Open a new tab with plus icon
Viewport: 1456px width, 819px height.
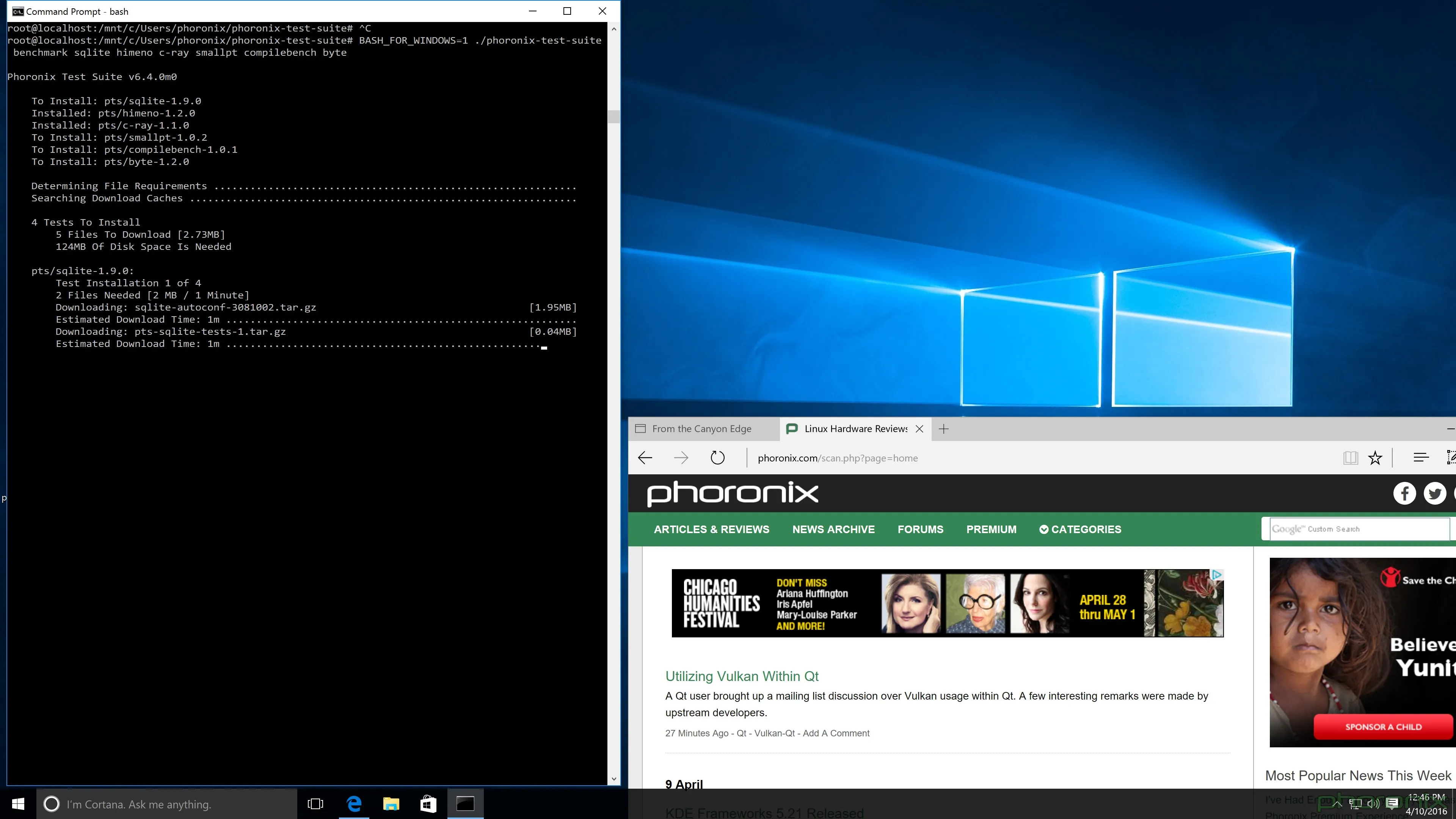point(944,429)
